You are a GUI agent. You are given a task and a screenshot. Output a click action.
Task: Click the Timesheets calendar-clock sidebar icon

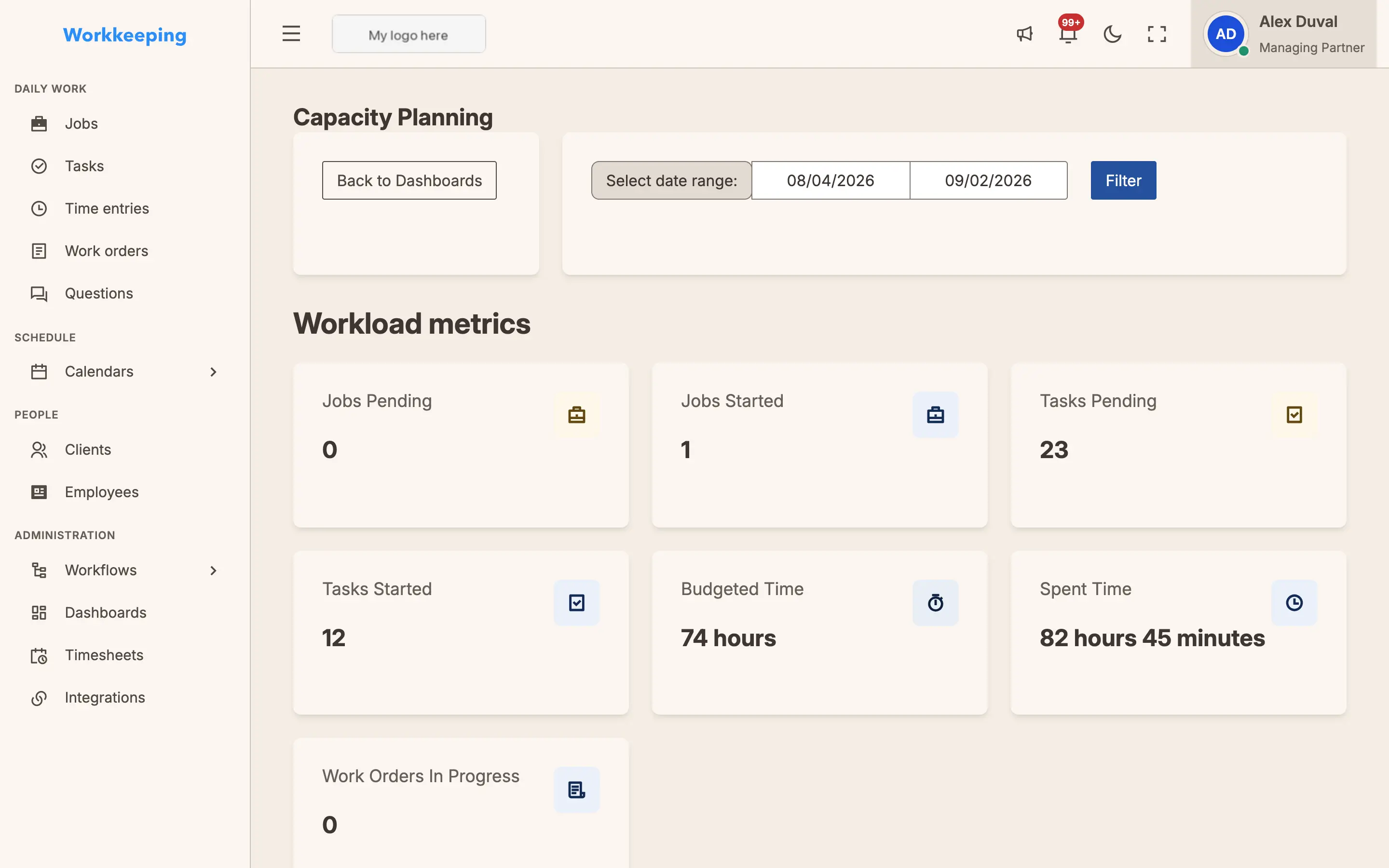coord(39,655)
